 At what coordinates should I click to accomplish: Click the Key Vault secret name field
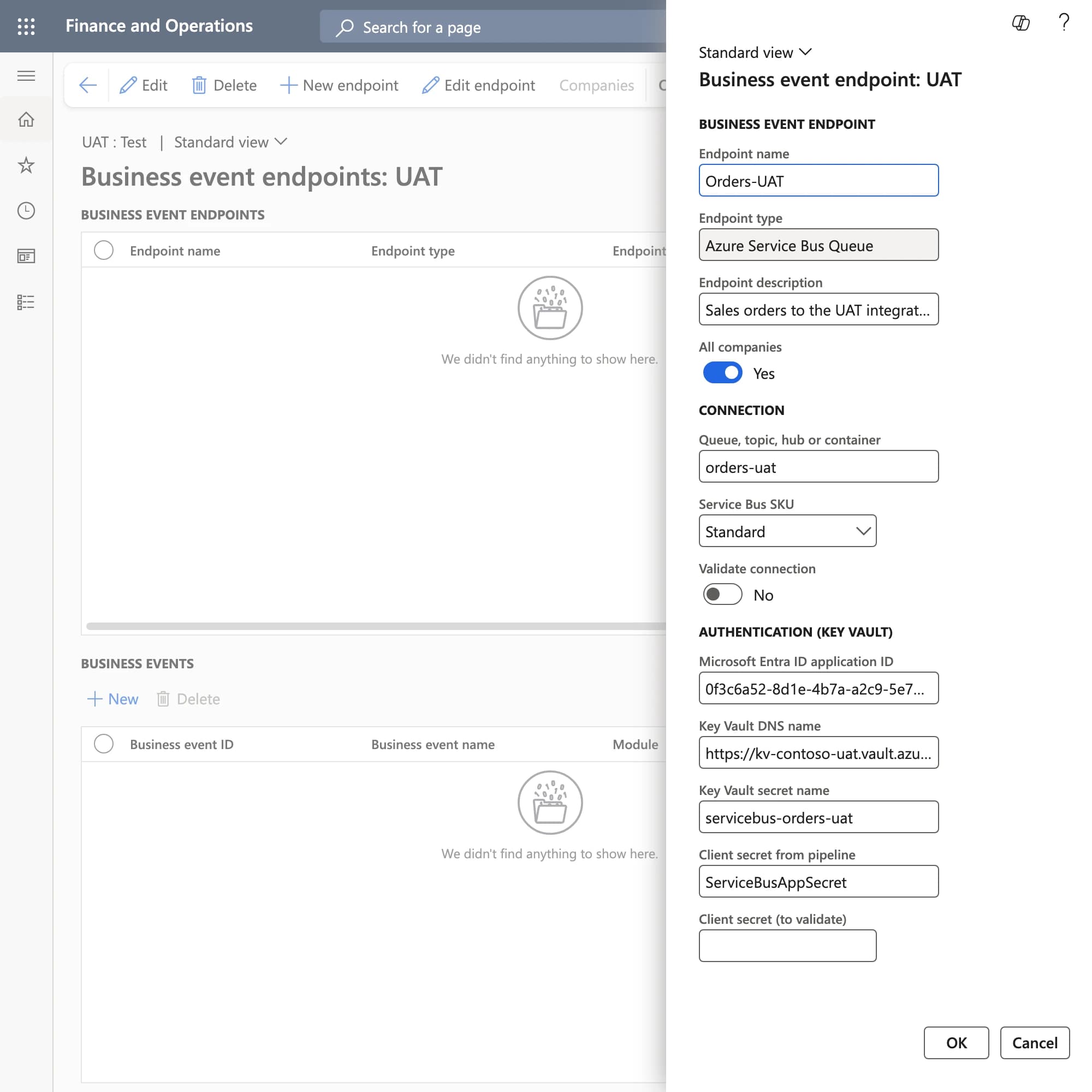818,817
